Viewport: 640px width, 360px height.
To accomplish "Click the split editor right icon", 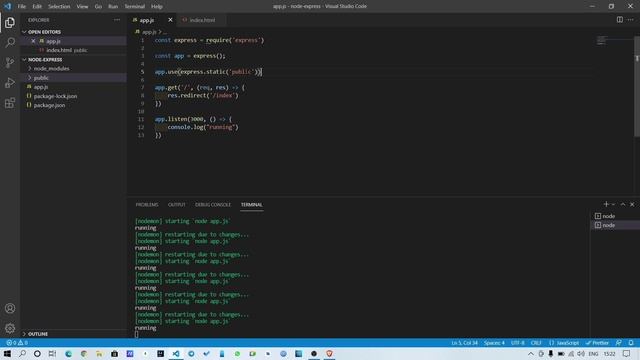I will pyautogui.click(x=620, y=20).
